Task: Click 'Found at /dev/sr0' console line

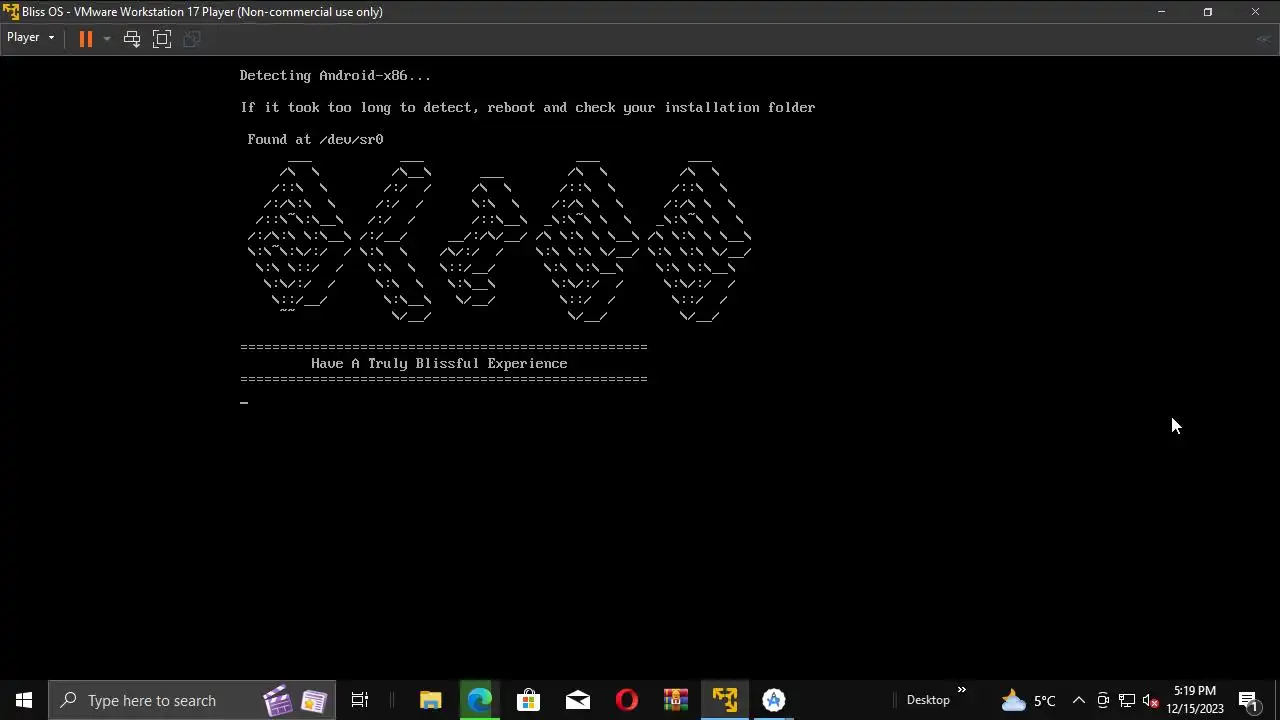Action: (315, 139)
